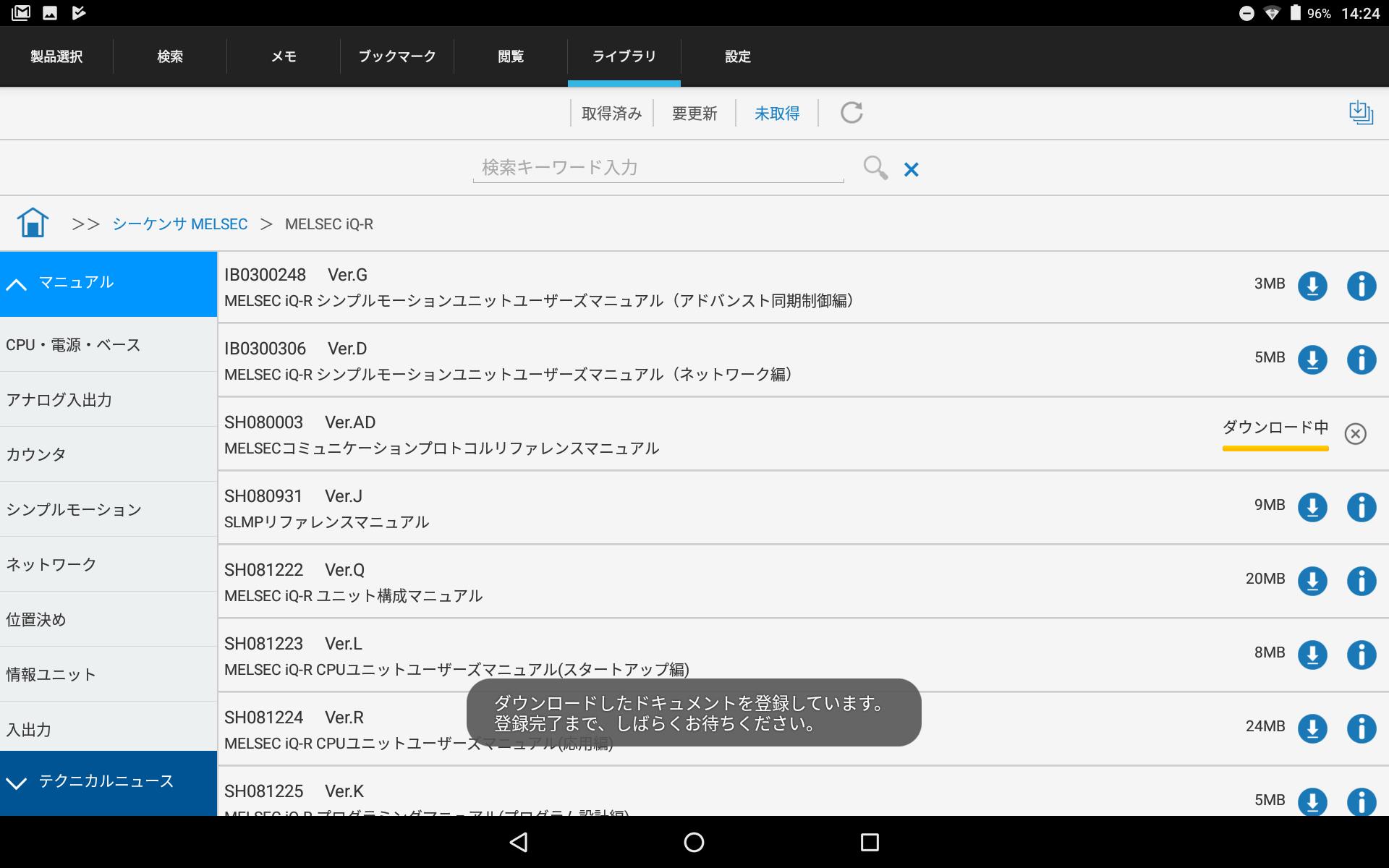Screen dimensions: 1389x868
Task: Select アナログ入出力 category
Action: [109, 400]
